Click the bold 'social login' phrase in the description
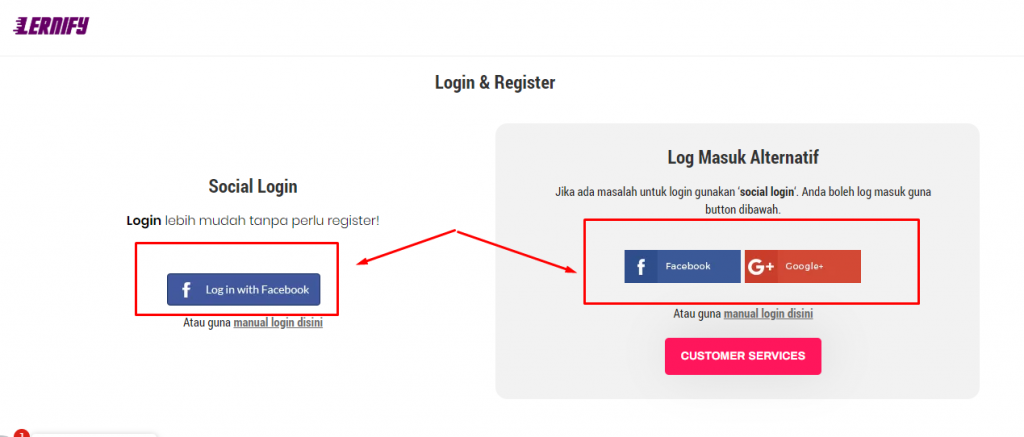The image size is (1024, 437). tap(767, 193)
